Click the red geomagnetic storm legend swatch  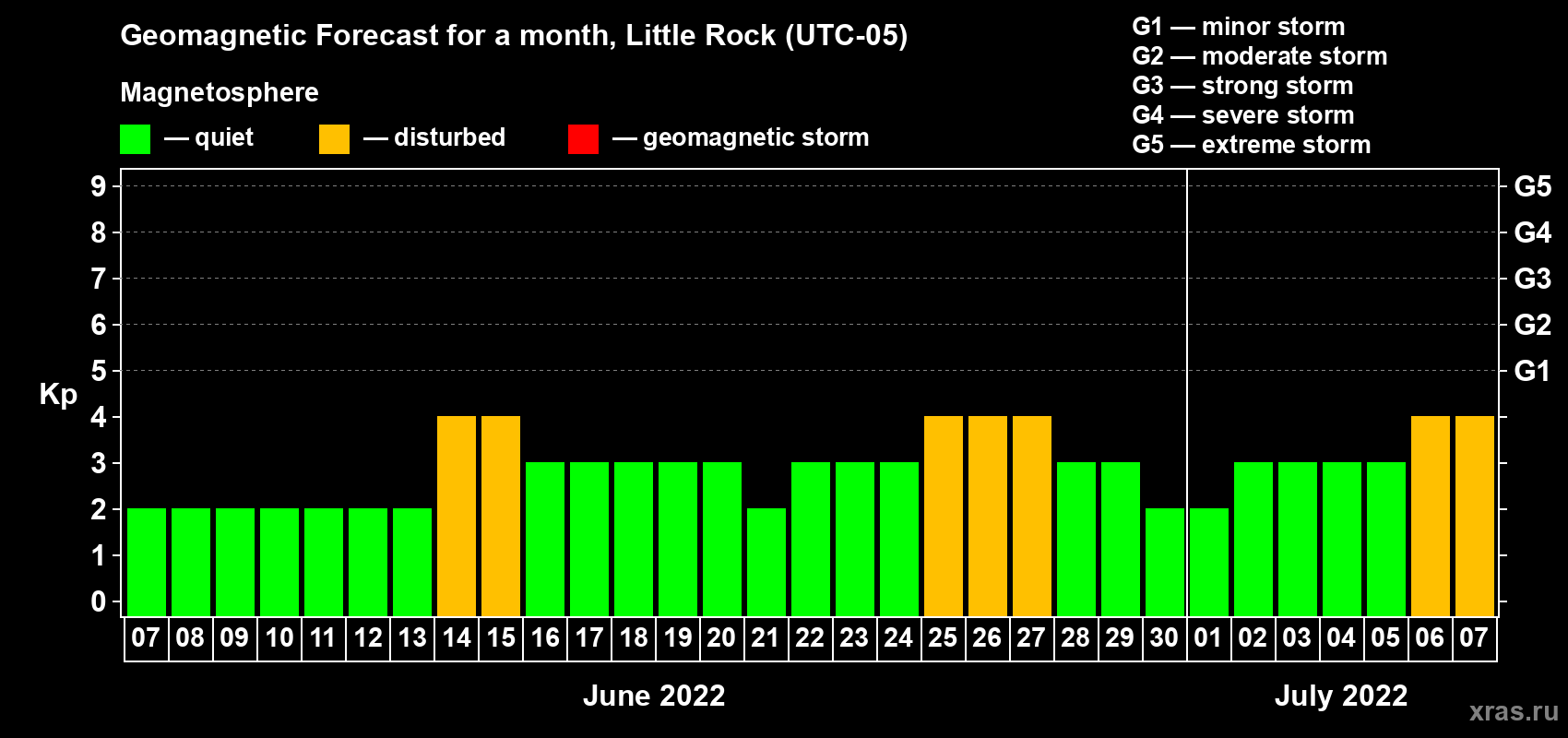tap(583, 139)
